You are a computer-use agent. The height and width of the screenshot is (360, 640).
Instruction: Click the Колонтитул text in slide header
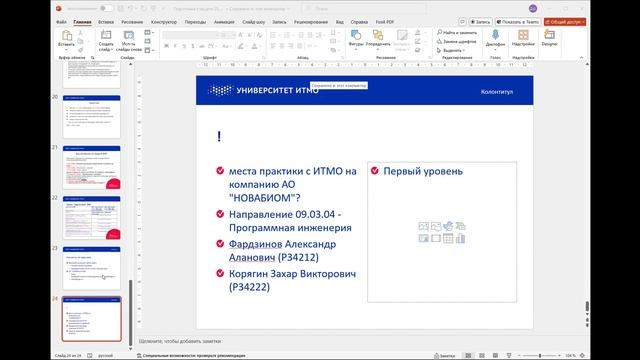[x=497, y=92]
